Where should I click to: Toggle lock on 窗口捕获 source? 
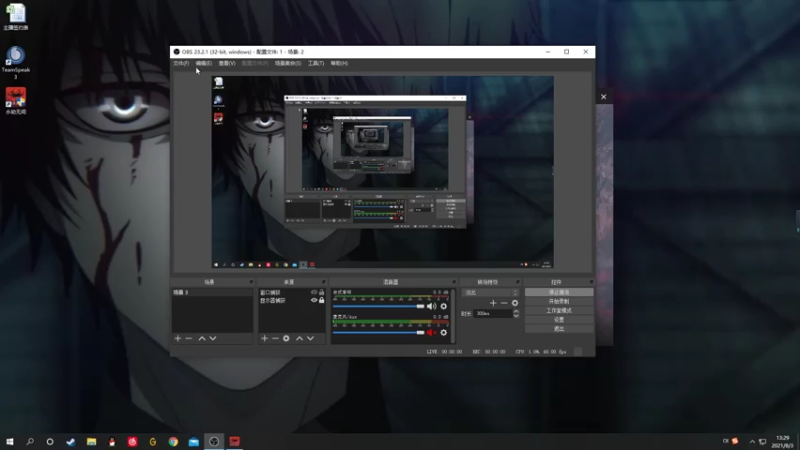click(321, 292)
